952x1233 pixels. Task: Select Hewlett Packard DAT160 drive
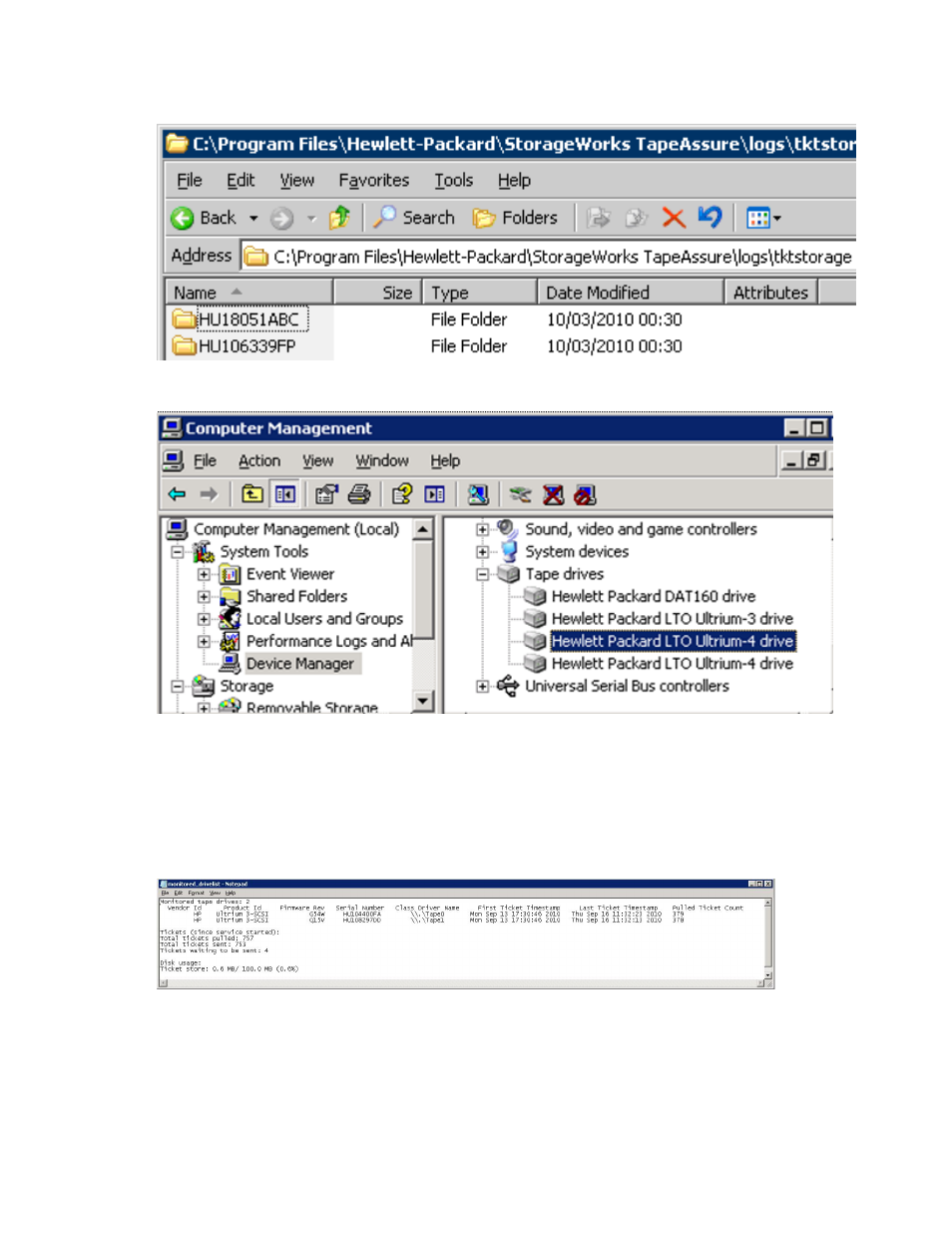coord(653,596)
